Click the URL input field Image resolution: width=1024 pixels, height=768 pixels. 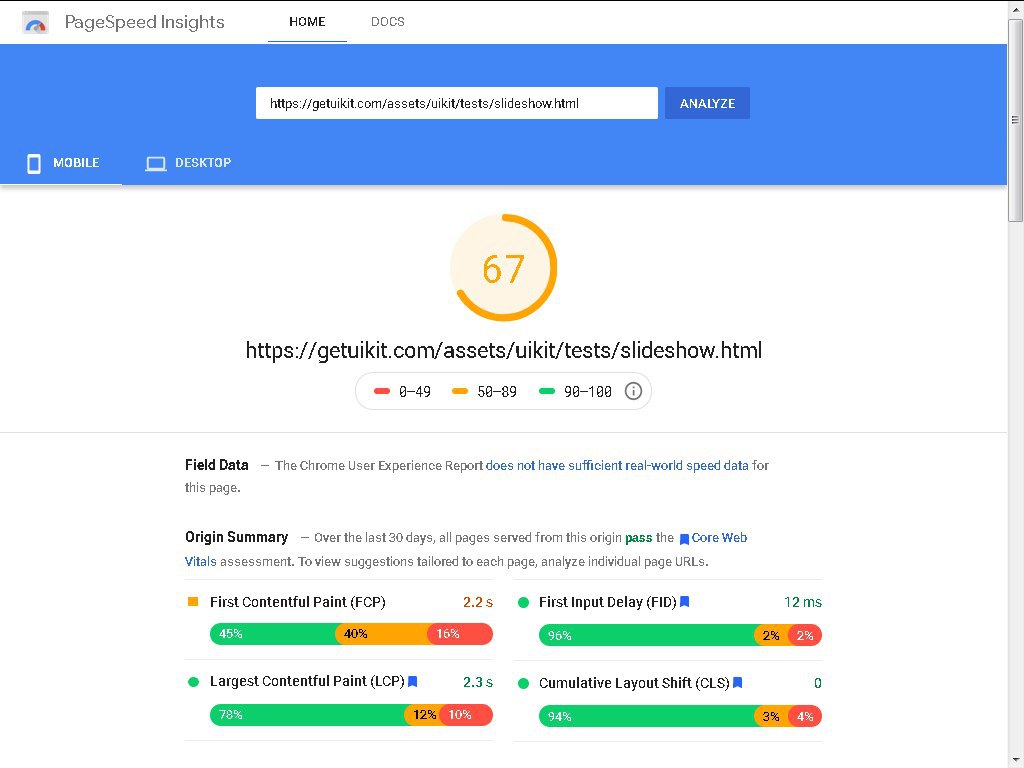(456, 103)
